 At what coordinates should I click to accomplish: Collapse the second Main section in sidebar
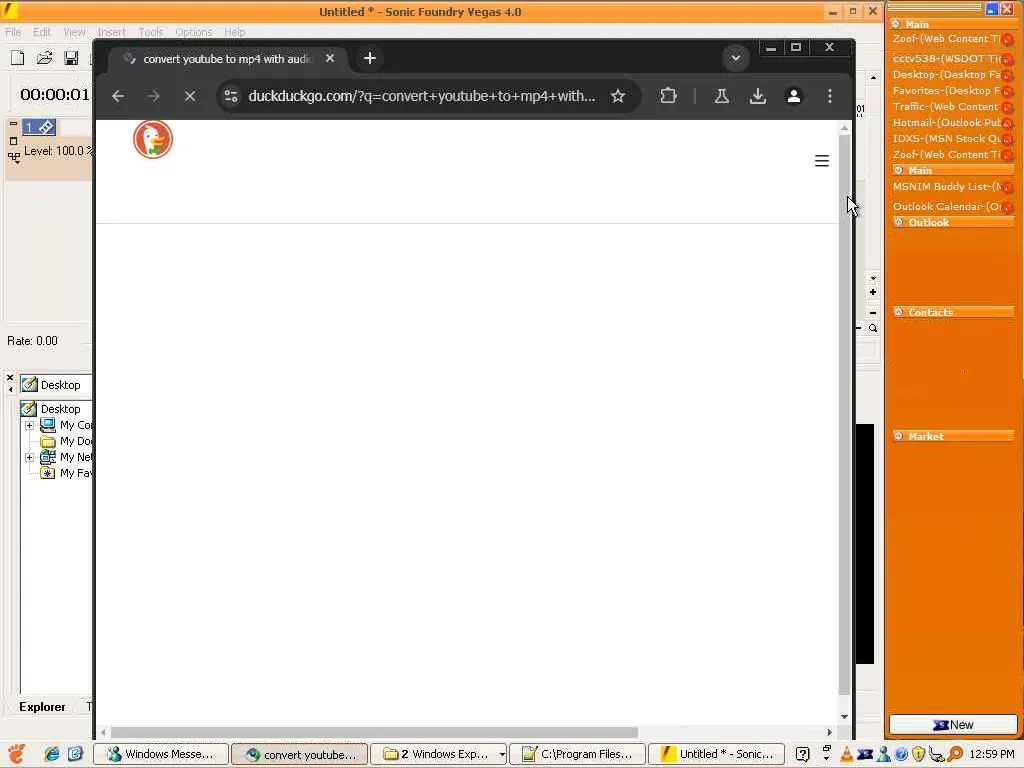point(899,170)
